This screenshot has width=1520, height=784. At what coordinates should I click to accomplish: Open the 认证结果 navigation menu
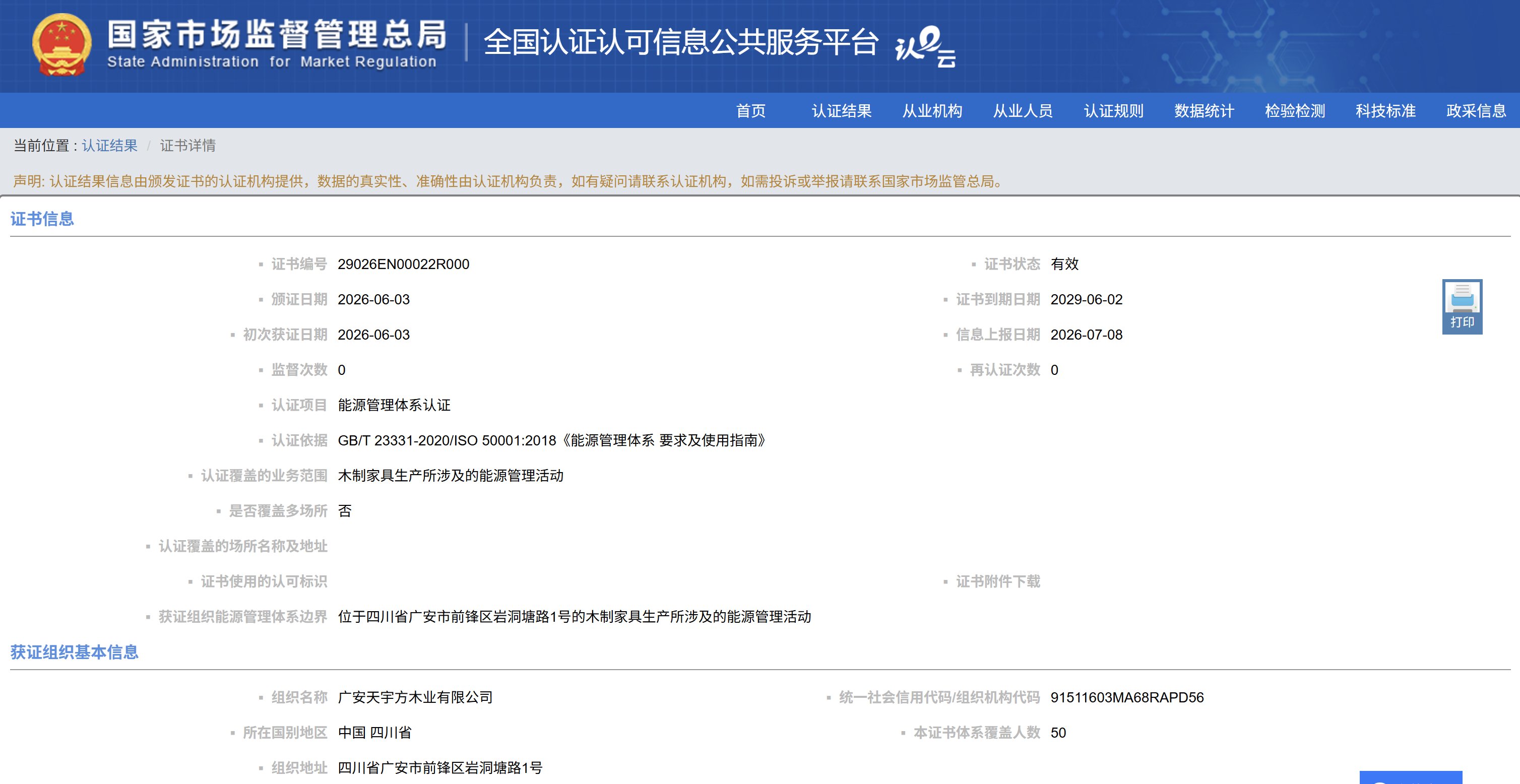coord(842,111)
